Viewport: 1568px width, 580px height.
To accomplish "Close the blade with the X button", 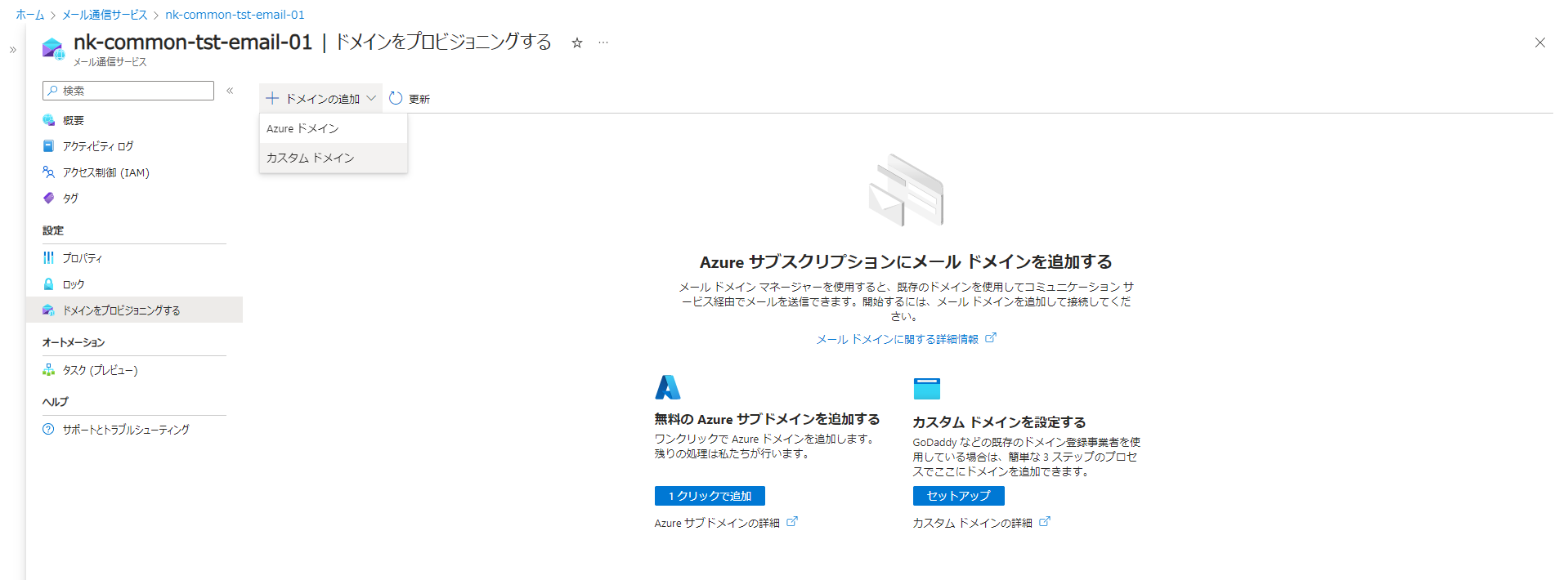I will point(1539,42).
